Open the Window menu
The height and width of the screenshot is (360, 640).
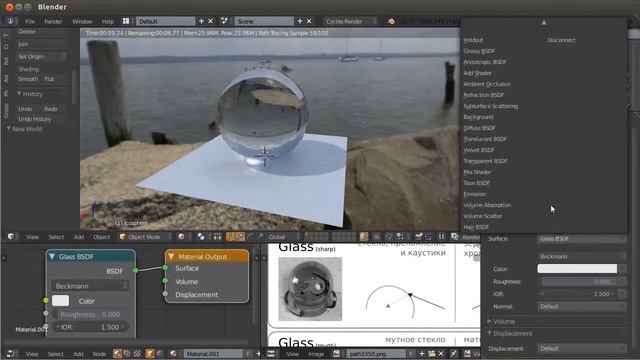point(82,21)
